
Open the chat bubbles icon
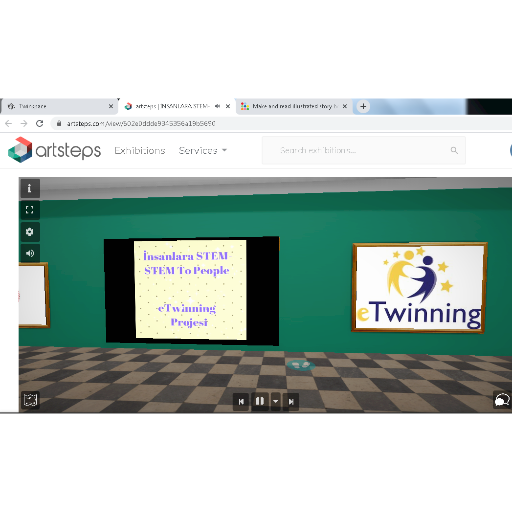[x=502, y=400]
